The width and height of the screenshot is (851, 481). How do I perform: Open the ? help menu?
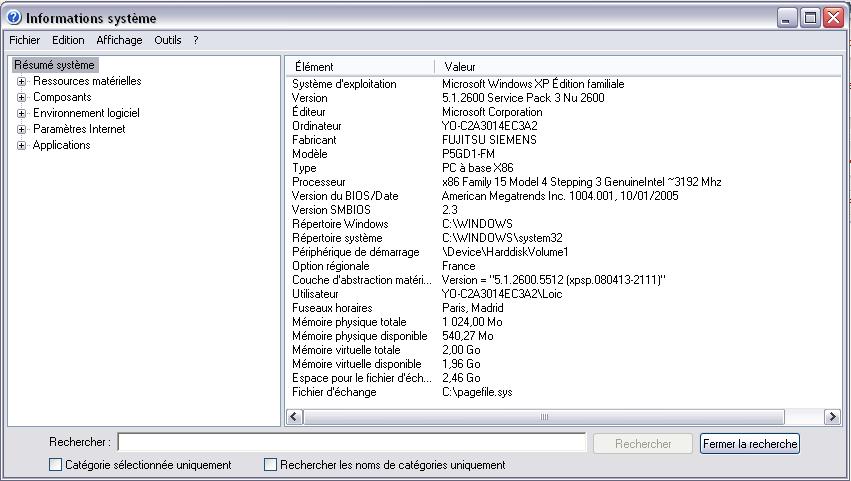pyautogui.click(x=195, y=40)
